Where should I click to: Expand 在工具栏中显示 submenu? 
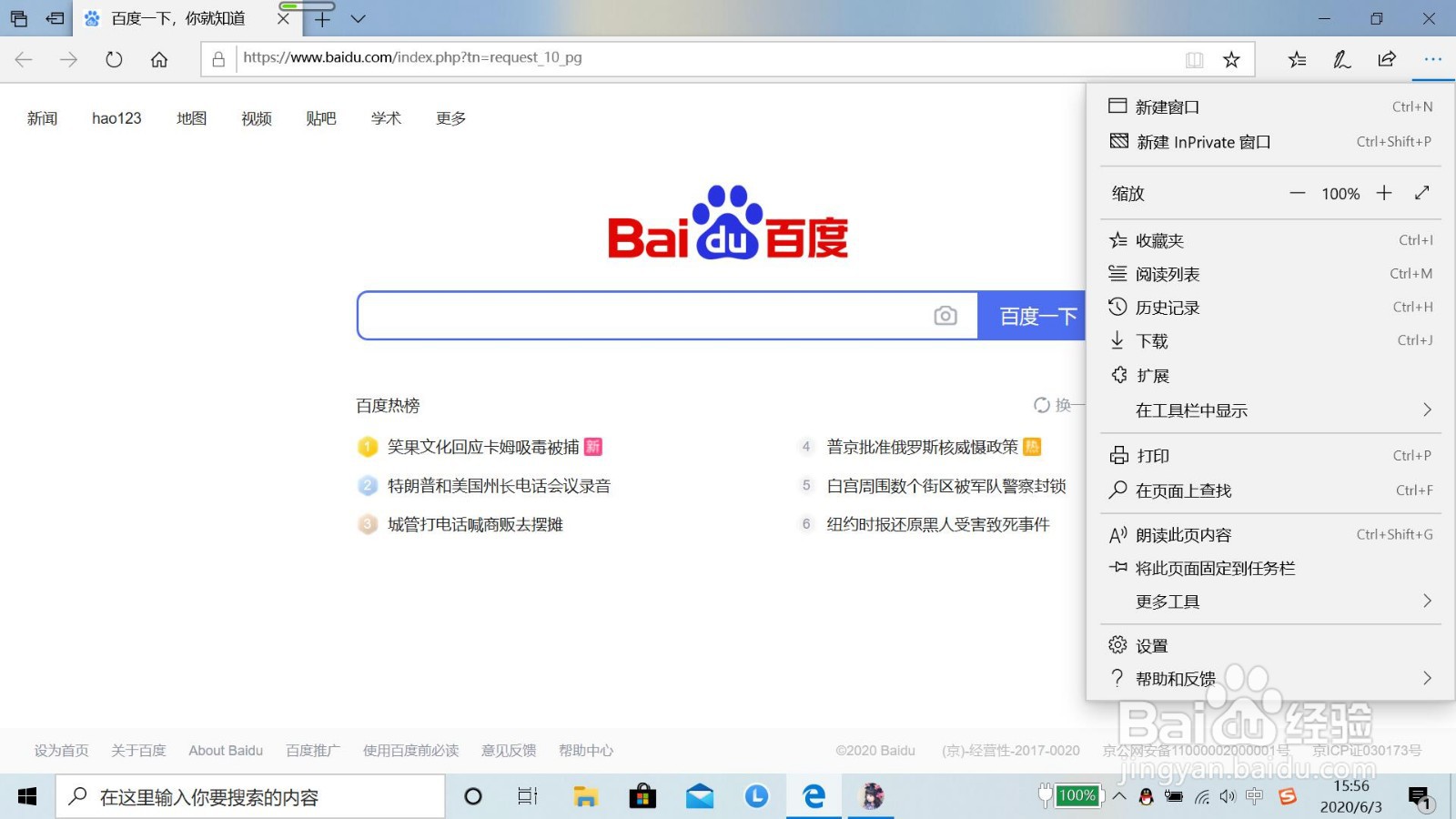point(1270,410)
